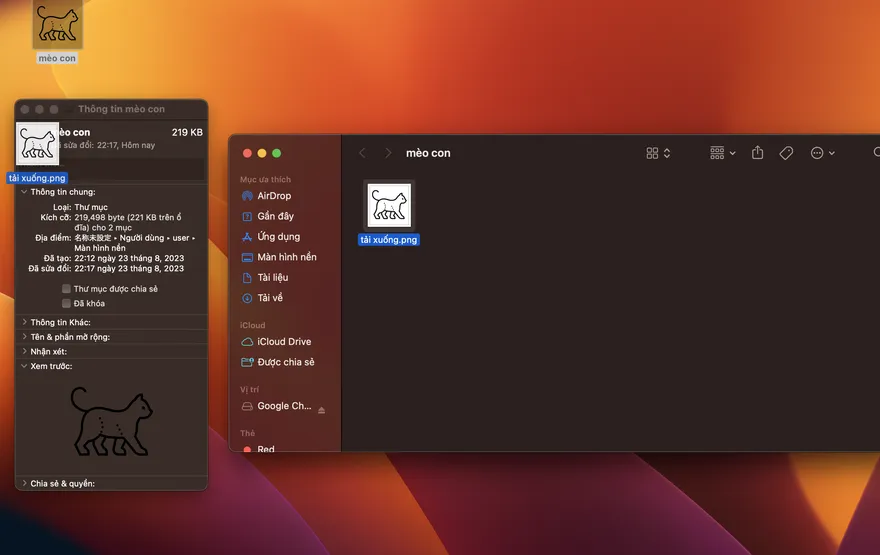Open Ứng dụng in the Finder sidebar
Screen dimensions: 880x555
click(278, 236)
